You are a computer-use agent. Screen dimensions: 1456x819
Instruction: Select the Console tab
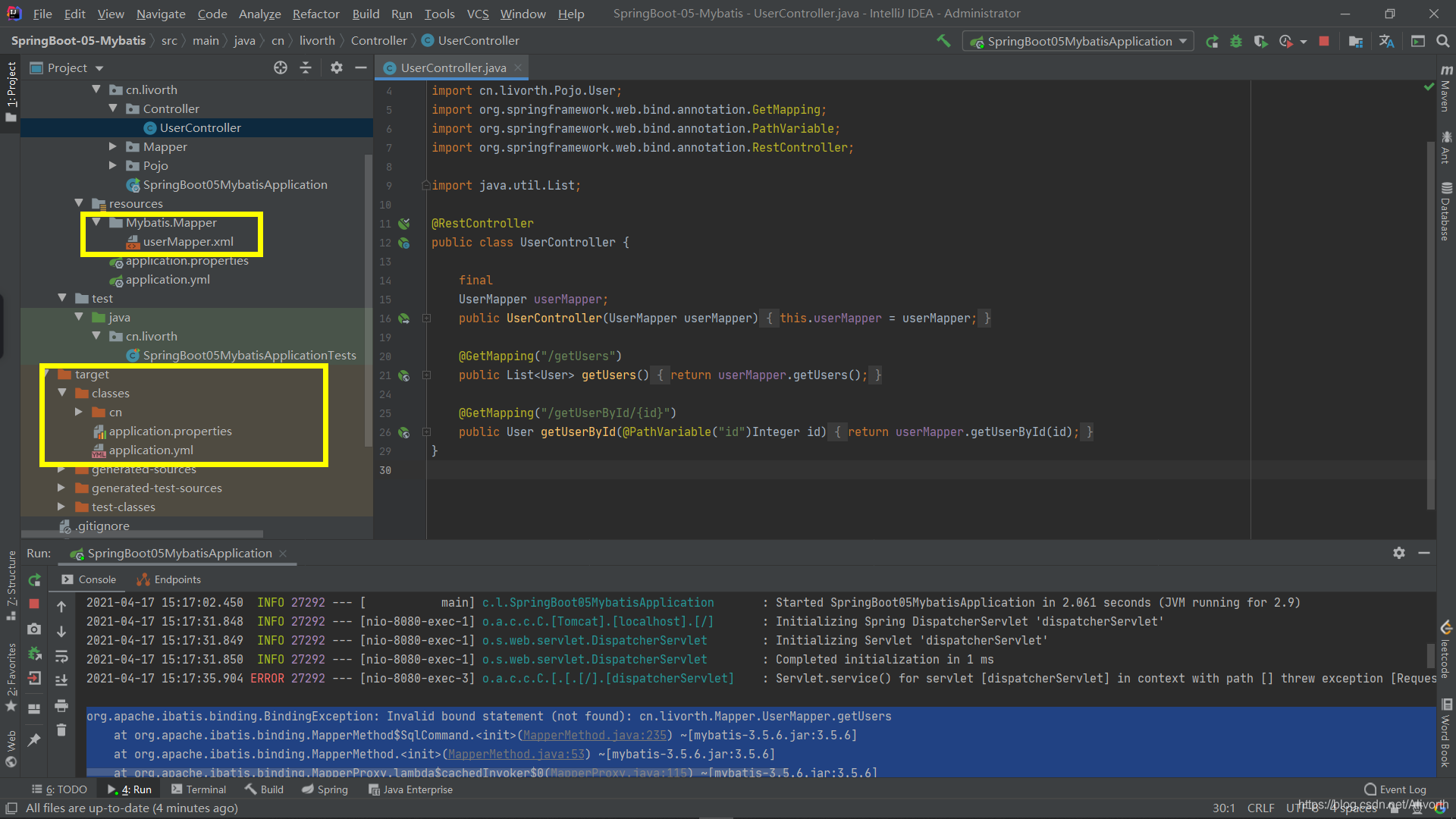point(89,579)
